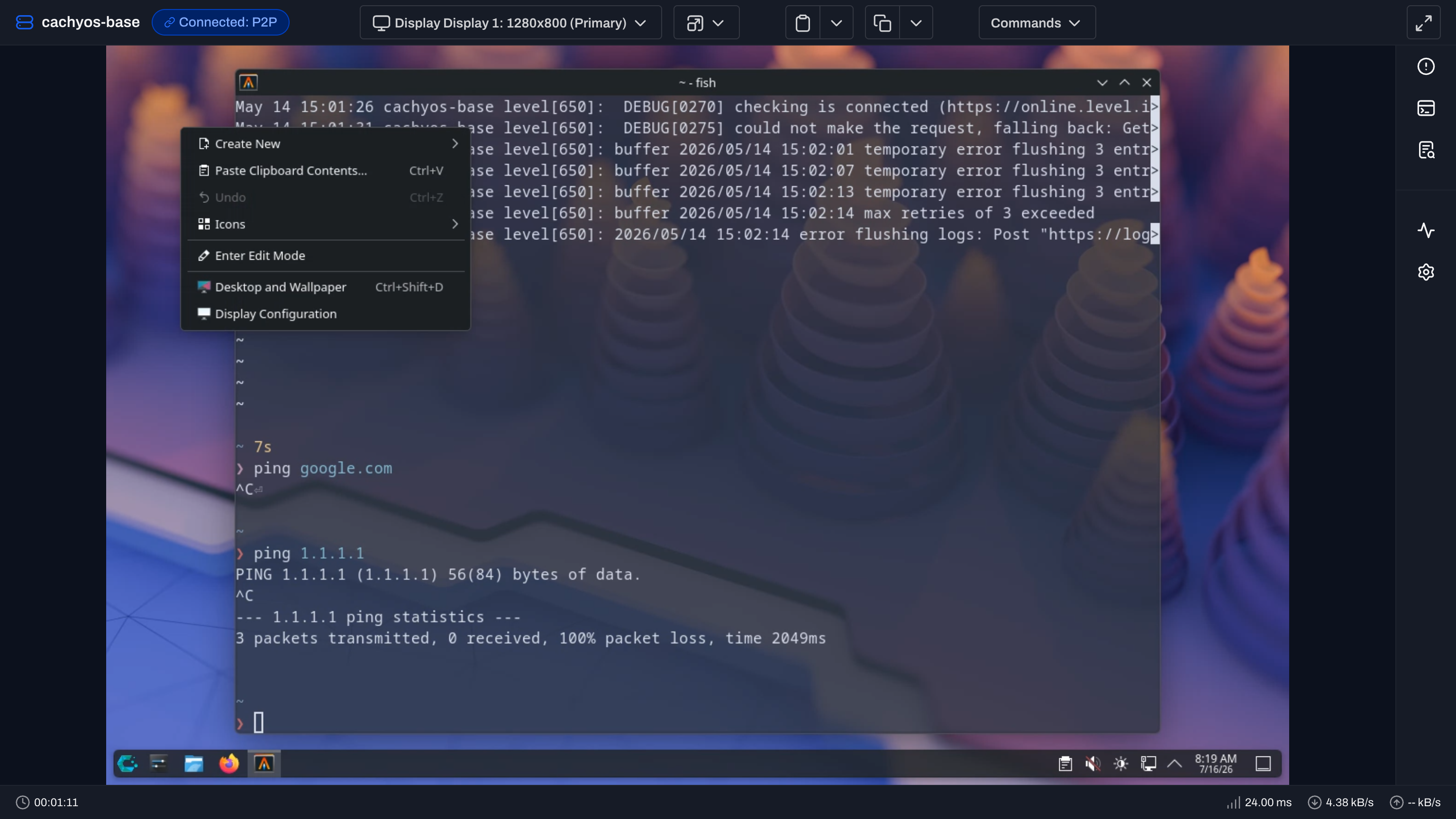This screenshot has height=819, width=1456.
Task: Maximize the fish terminal window
Action: [1125, 82]
